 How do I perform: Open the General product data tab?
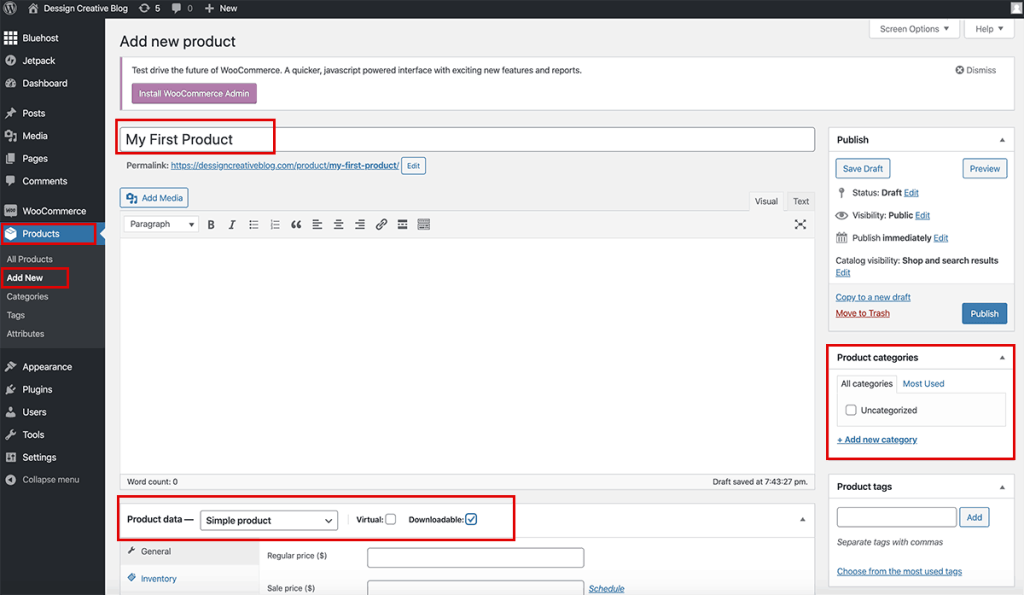point(189,551)
